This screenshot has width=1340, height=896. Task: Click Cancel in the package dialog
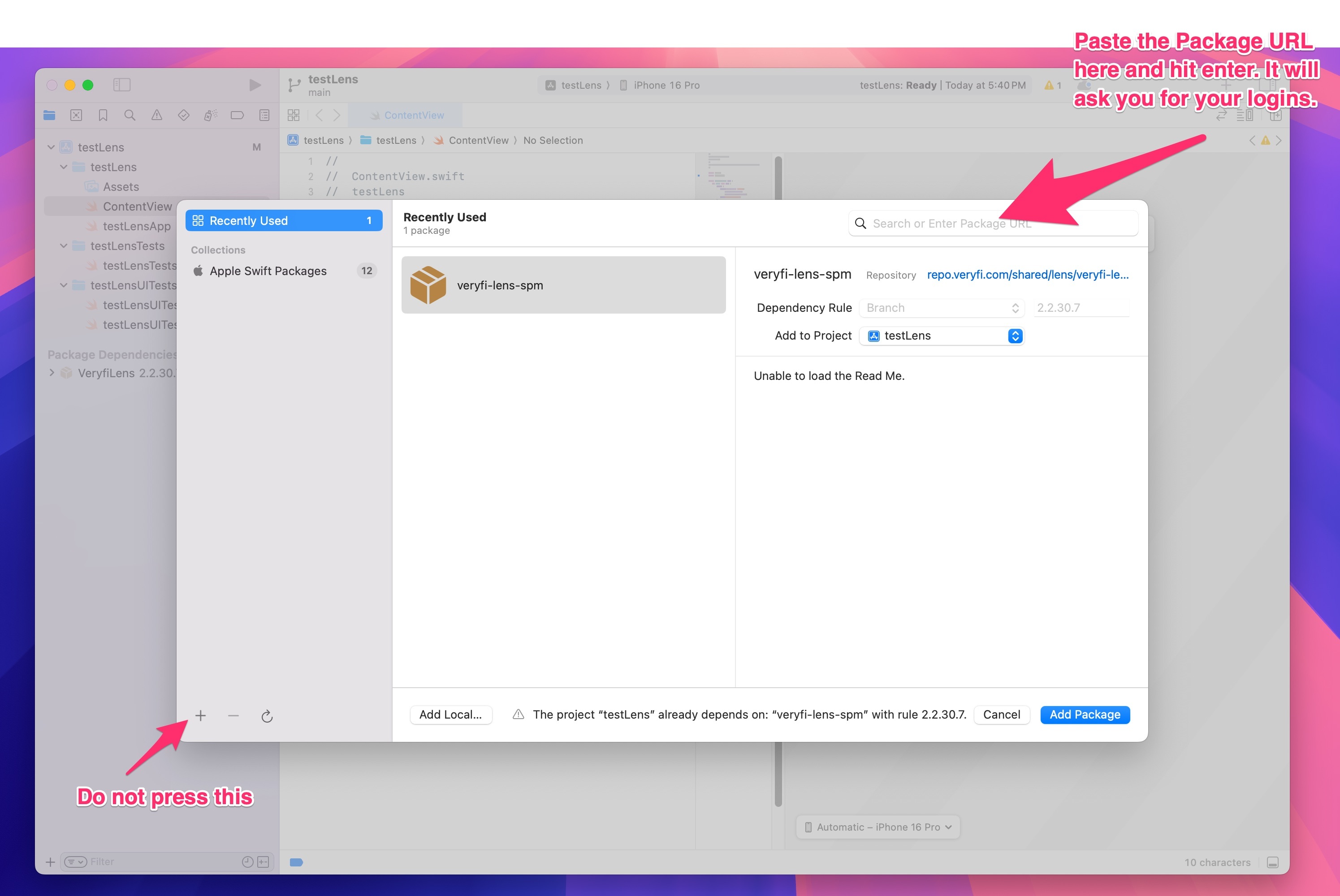pos(1001,715)
